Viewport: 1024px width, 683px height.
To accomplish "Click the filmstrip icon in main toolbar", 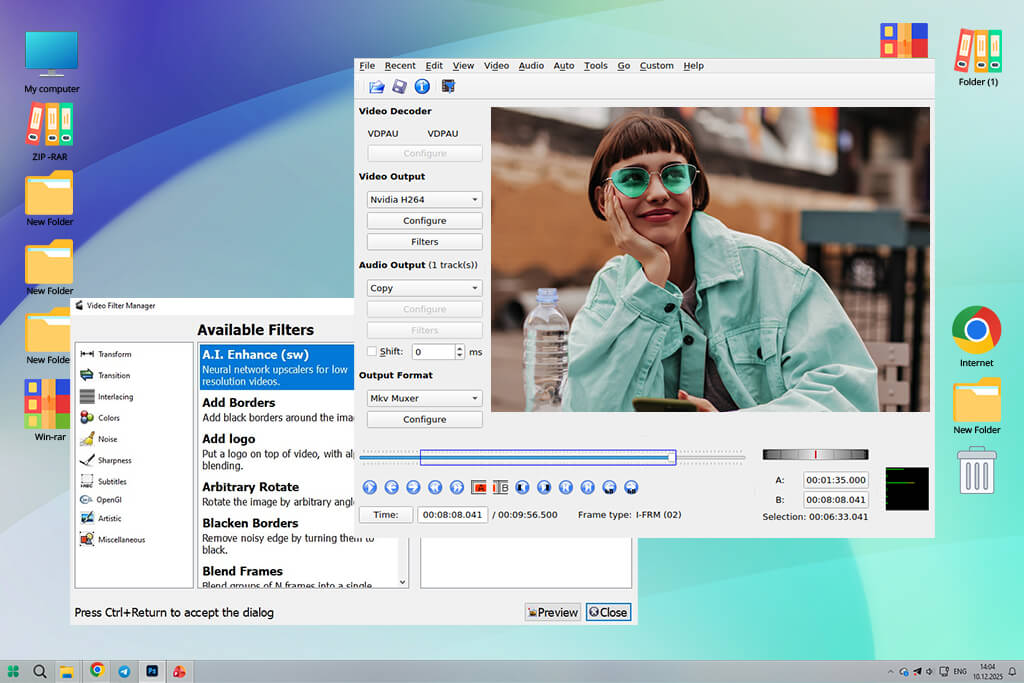I will (448, 86).
